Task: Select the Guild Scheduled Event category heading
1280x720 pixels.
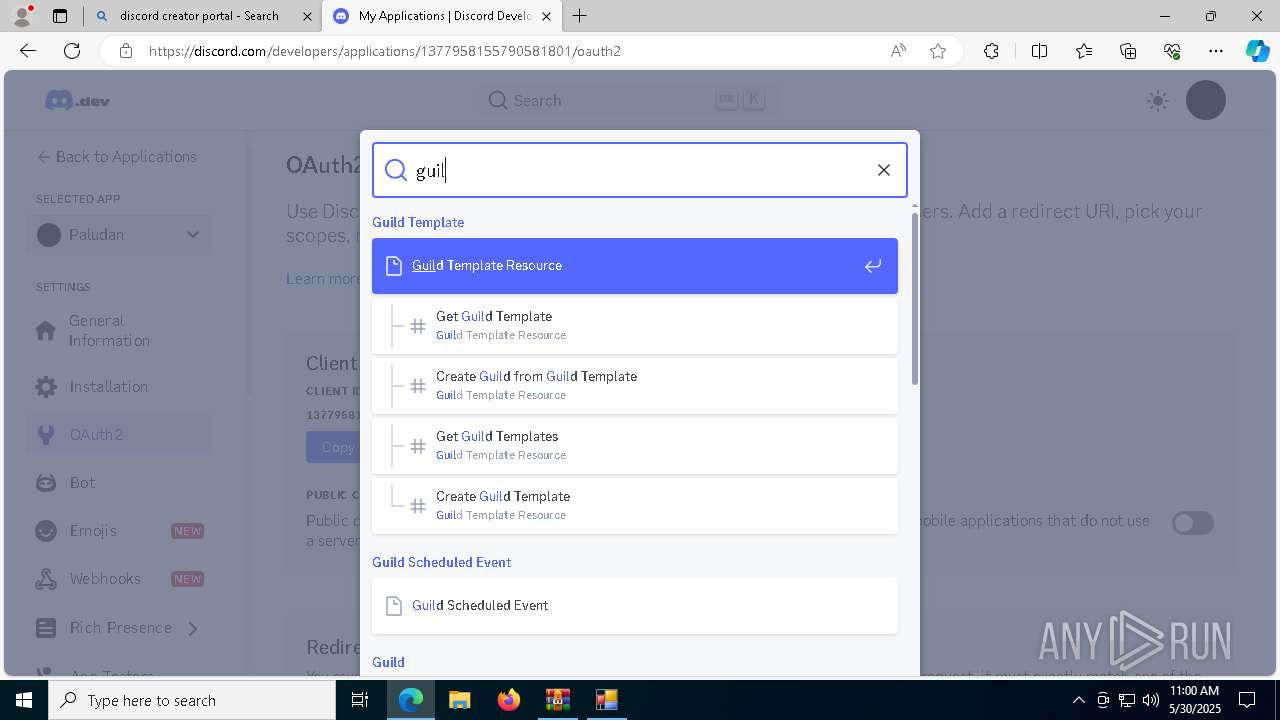Action: pos(441,562)
